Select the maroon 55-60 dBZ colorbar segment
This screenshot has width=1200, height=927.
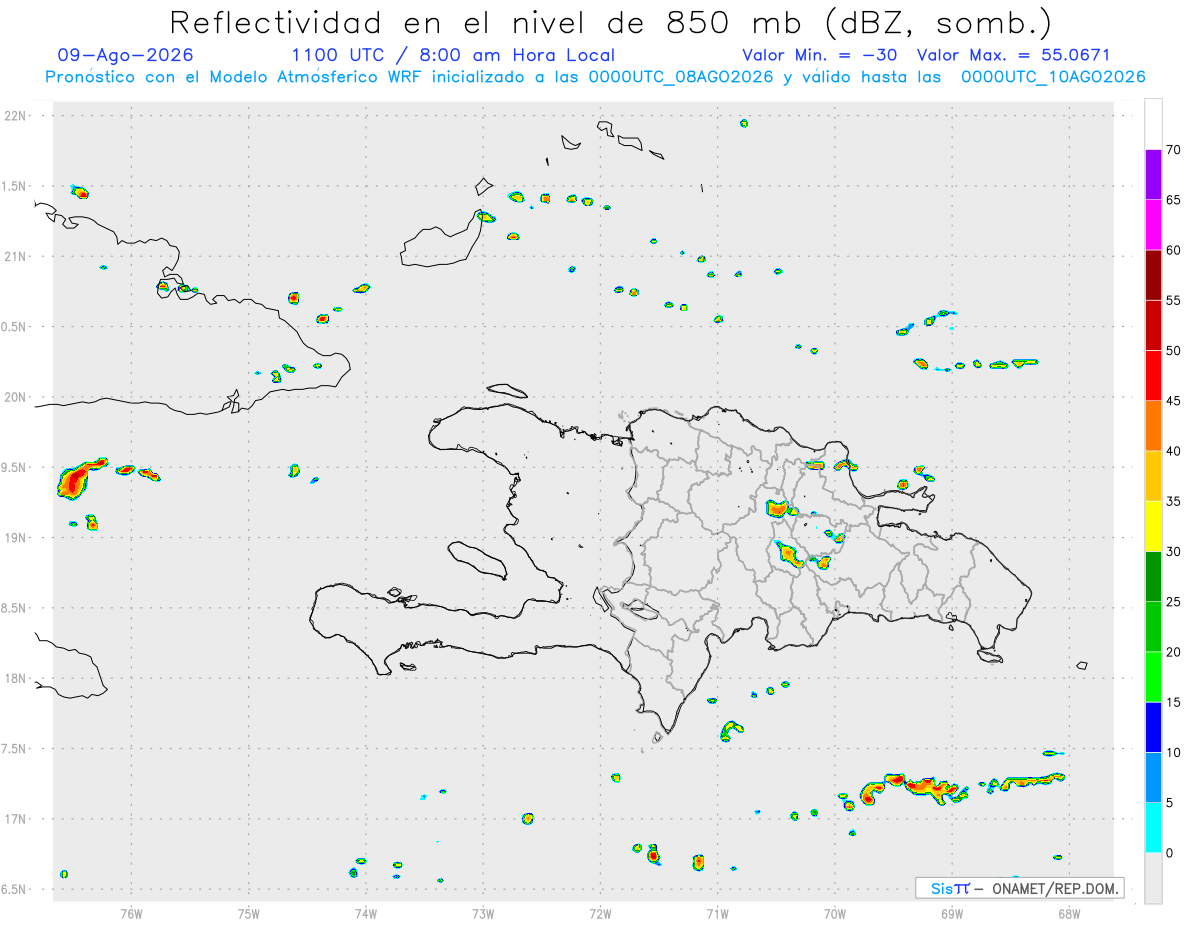[x=1153, y=275]
